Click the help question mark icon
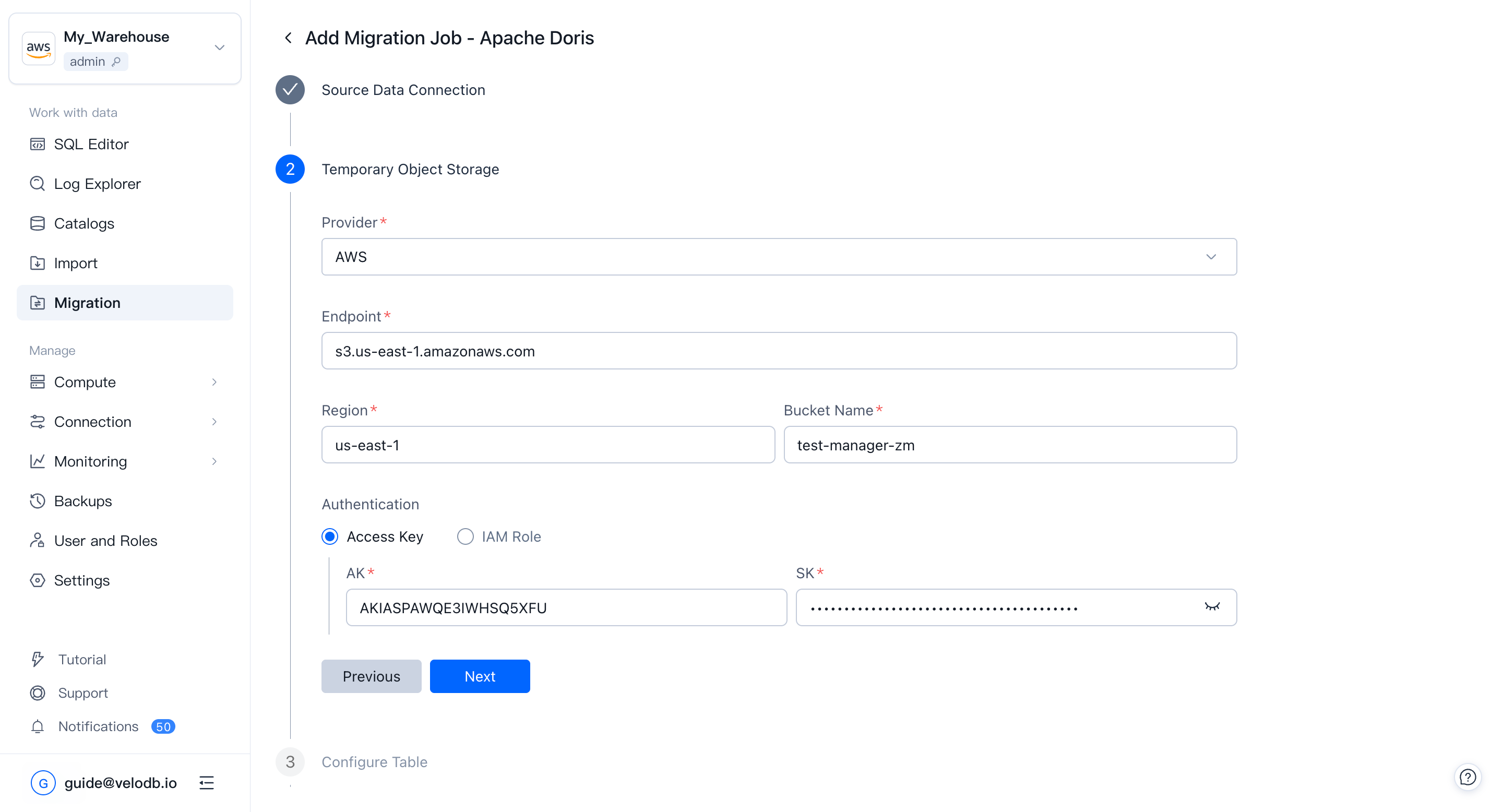Image resolution: width=1503 pixels, height=812 pixels. tap(1468, 777)
